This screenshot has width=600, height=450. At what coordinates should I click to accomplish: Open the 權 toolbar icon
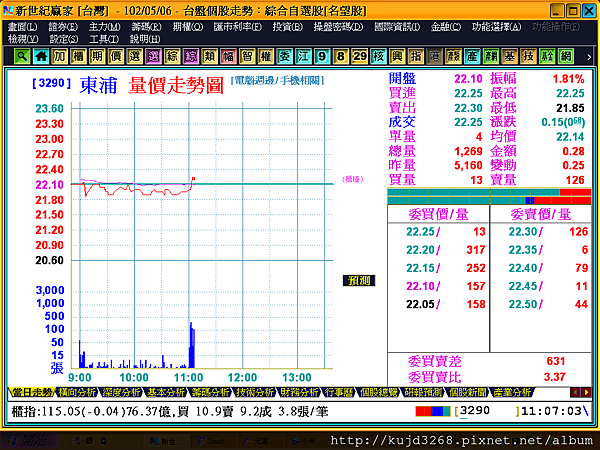266,56
